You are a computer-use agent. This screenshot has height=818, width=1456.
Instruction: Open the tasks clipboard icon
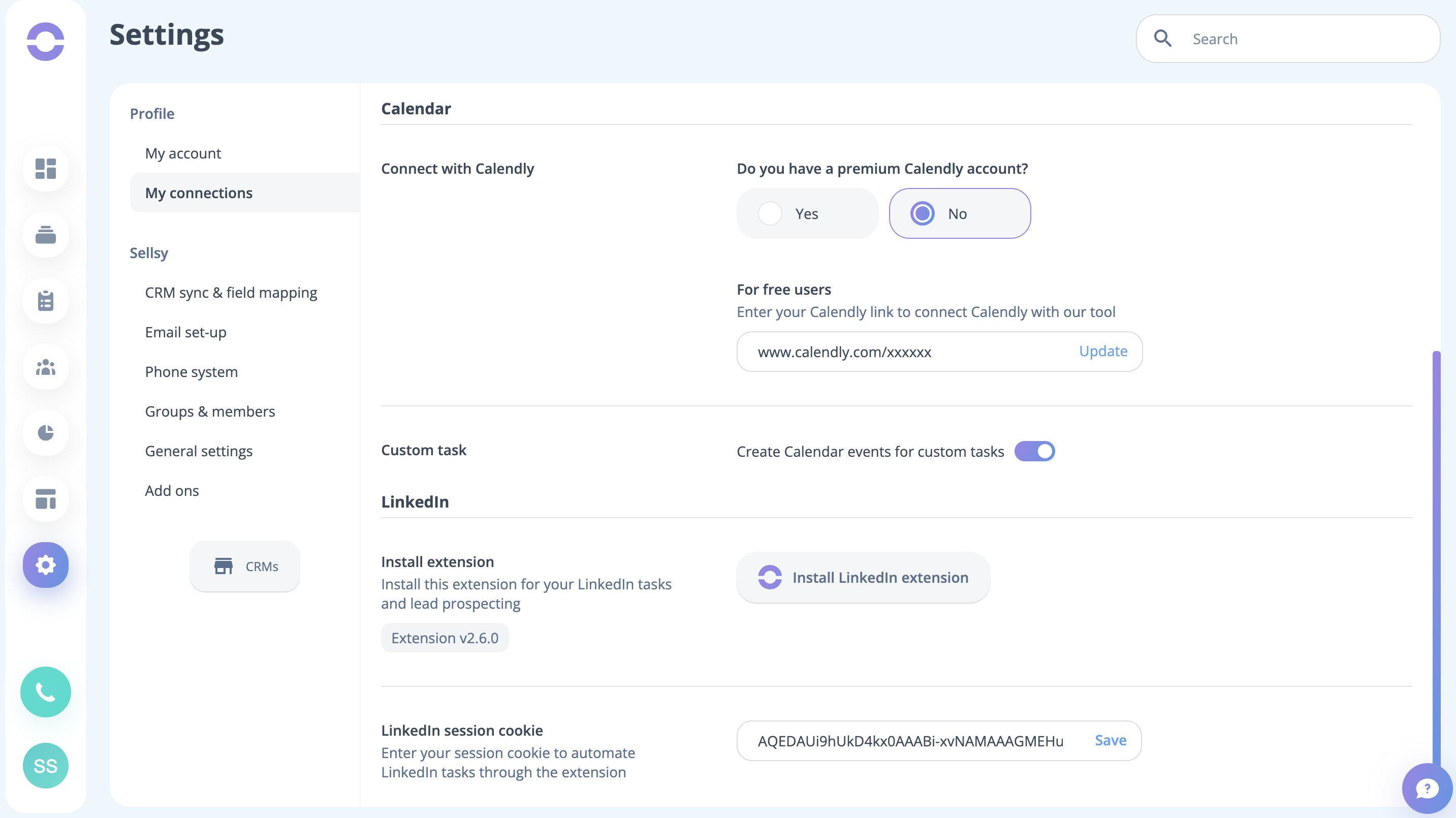click(46, 301)
